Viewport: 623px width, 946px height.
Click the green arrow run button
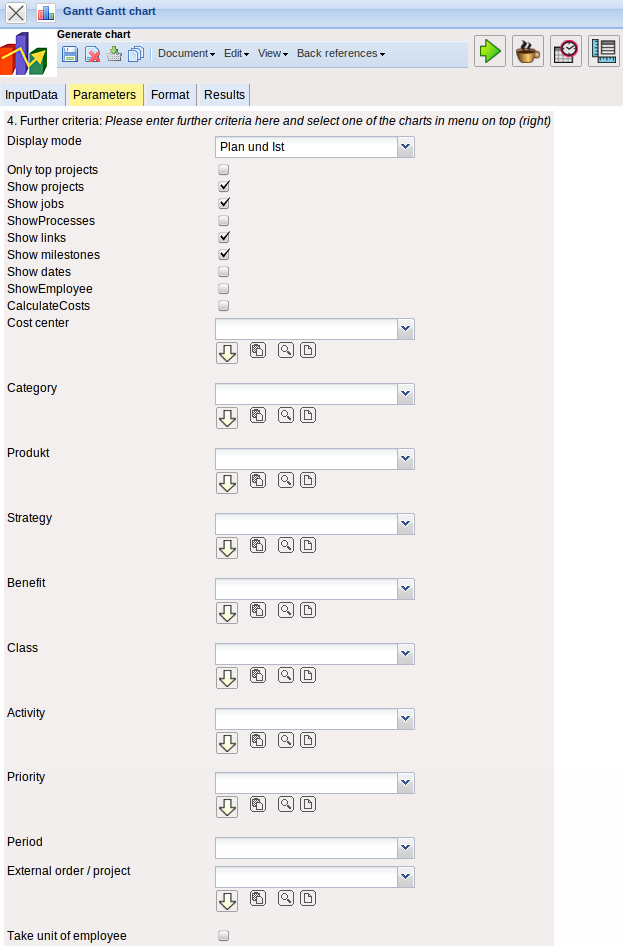point(489,52)
